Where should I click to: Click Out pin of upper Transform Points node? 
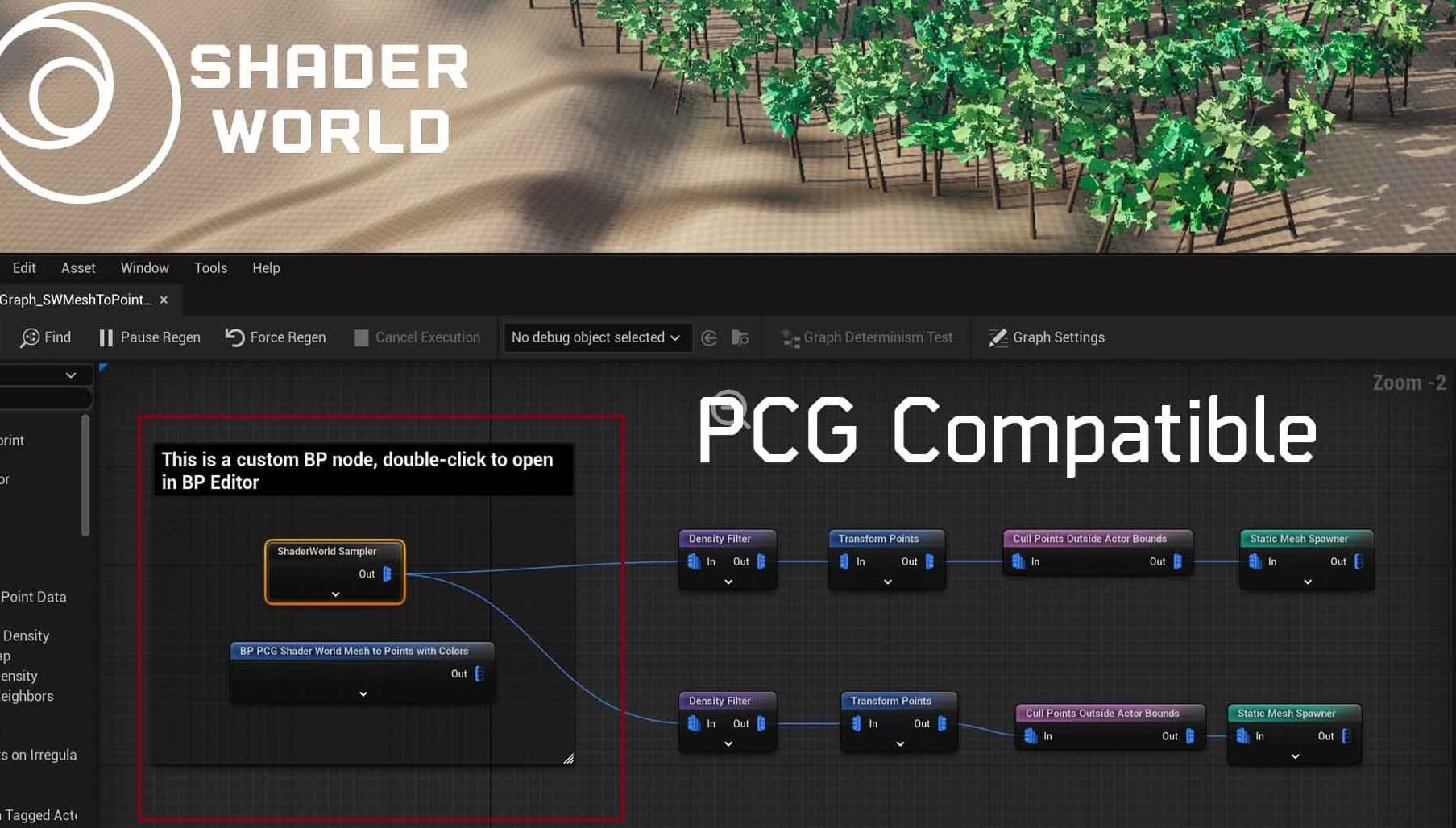tap(930, 561)
